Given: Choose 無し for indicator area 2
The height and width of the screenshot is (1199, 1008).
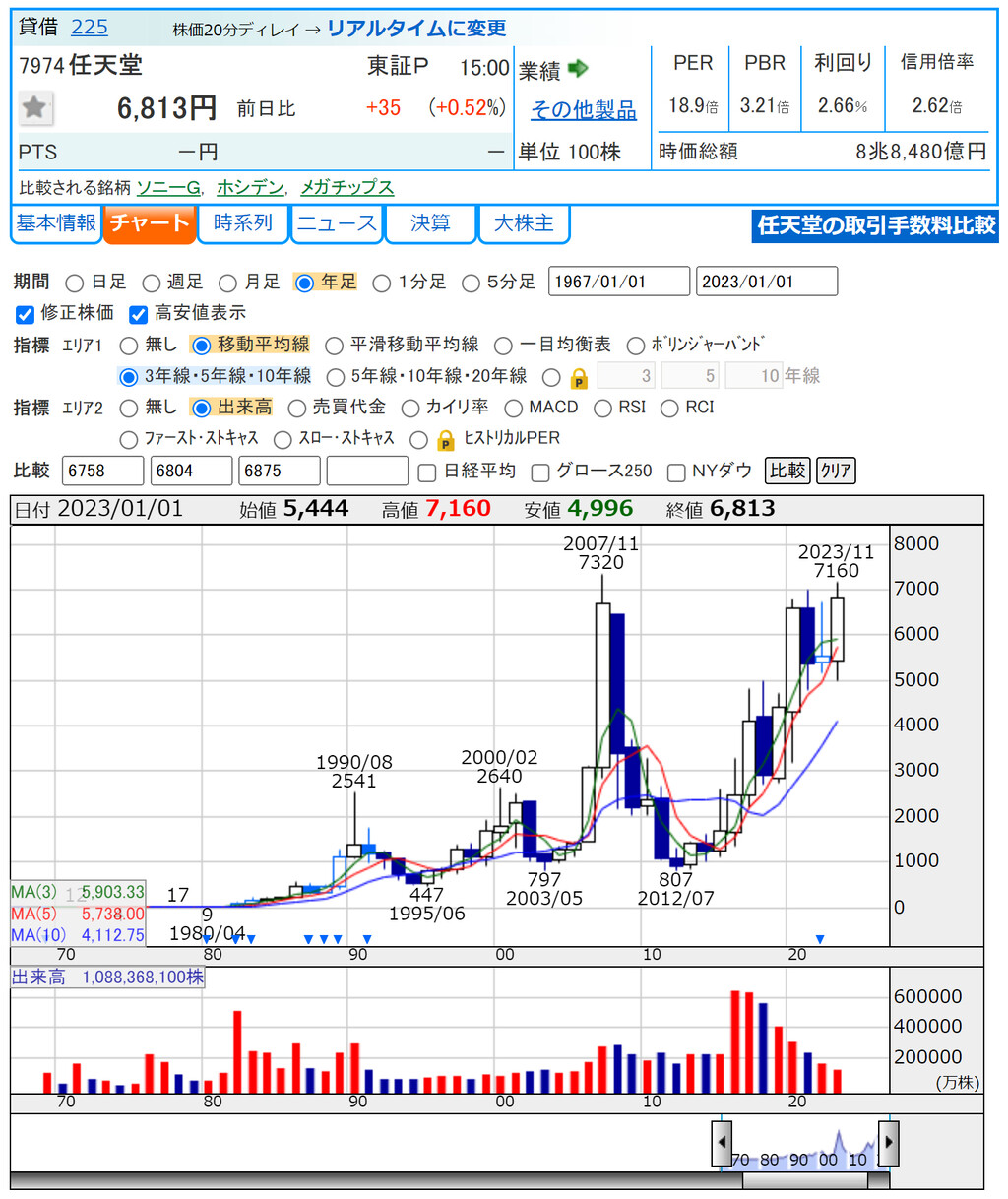Looking at the screenshot, I should (x=129, y=409).
